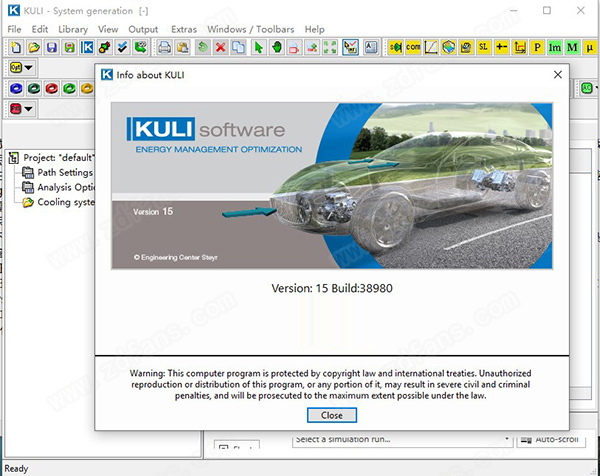
Task: Click the Ready status bar text
Action: pos(16,468)
